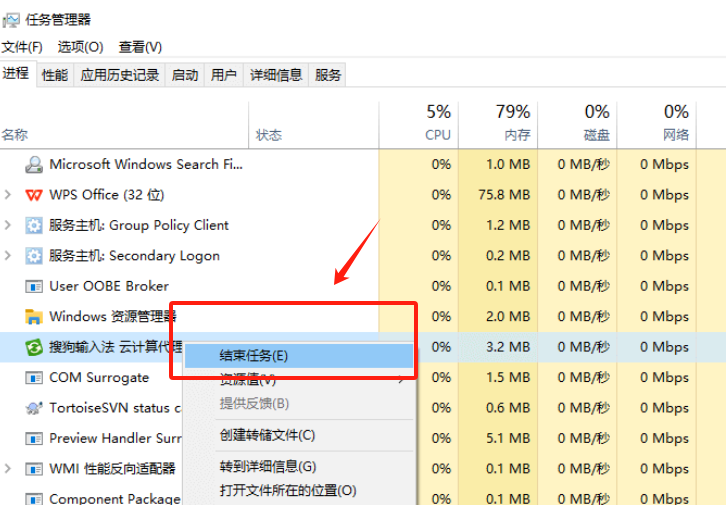Select the COM Surrogate process row
This screenshot has height=505, width=726.
click(99, 378)
